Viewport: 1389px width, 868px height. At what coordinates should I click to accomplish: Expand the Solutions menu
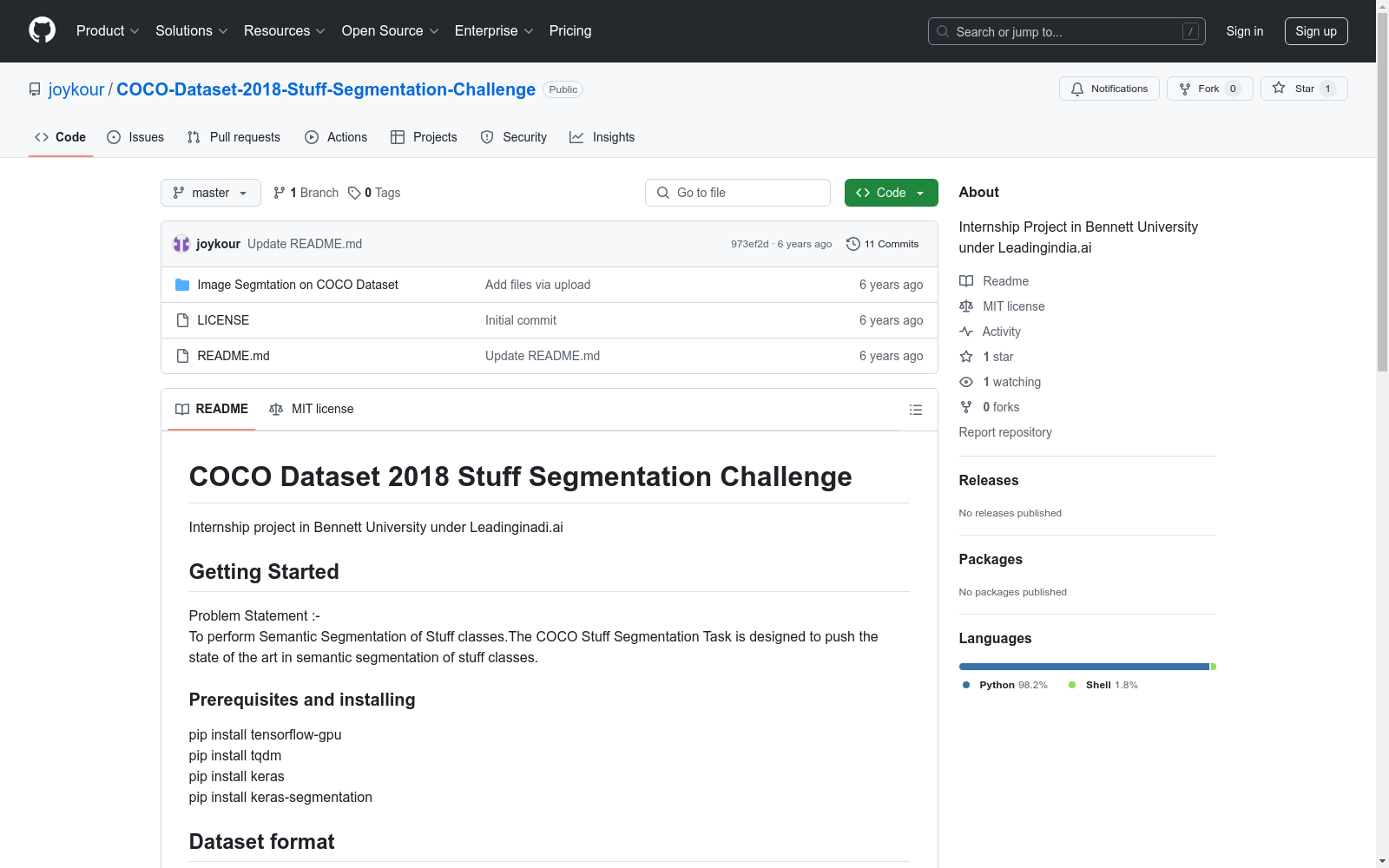tap(192, 30)
